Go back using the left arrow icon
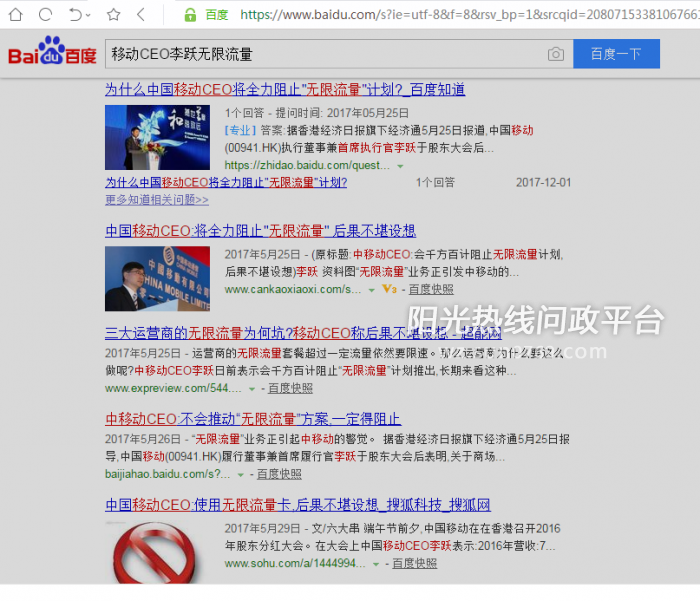Image resolution: width=700 pixels, height=601 pixels. pos(141,15)
